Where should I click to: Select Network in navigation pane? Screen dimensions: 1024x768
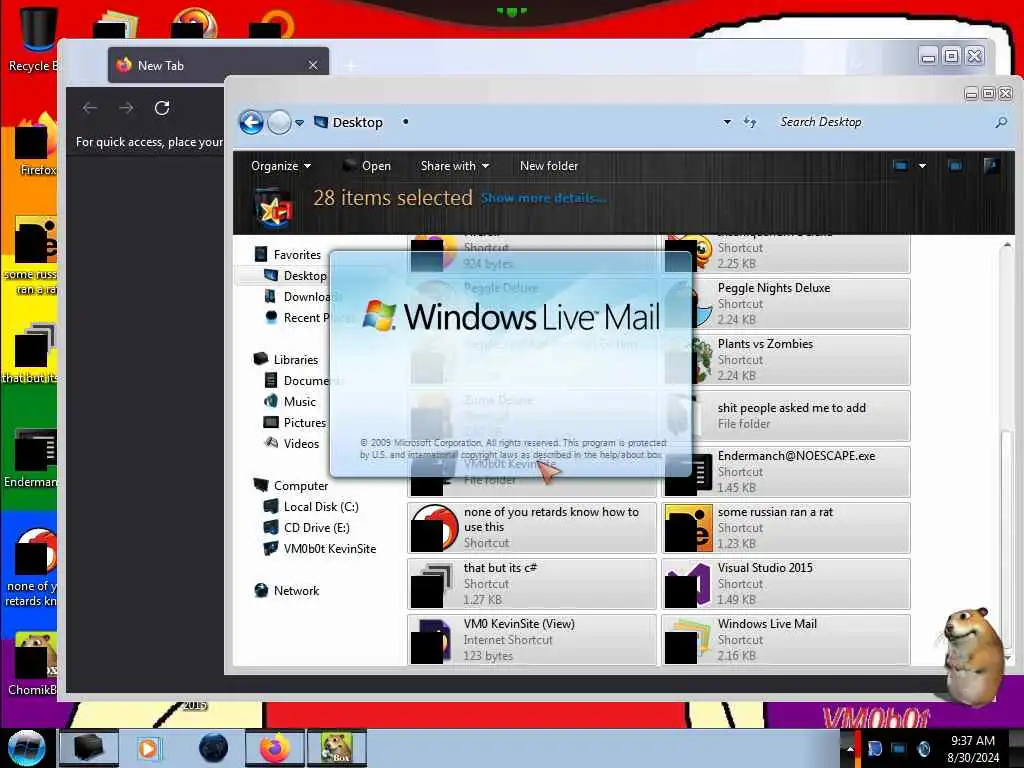[x=287, y=590]
